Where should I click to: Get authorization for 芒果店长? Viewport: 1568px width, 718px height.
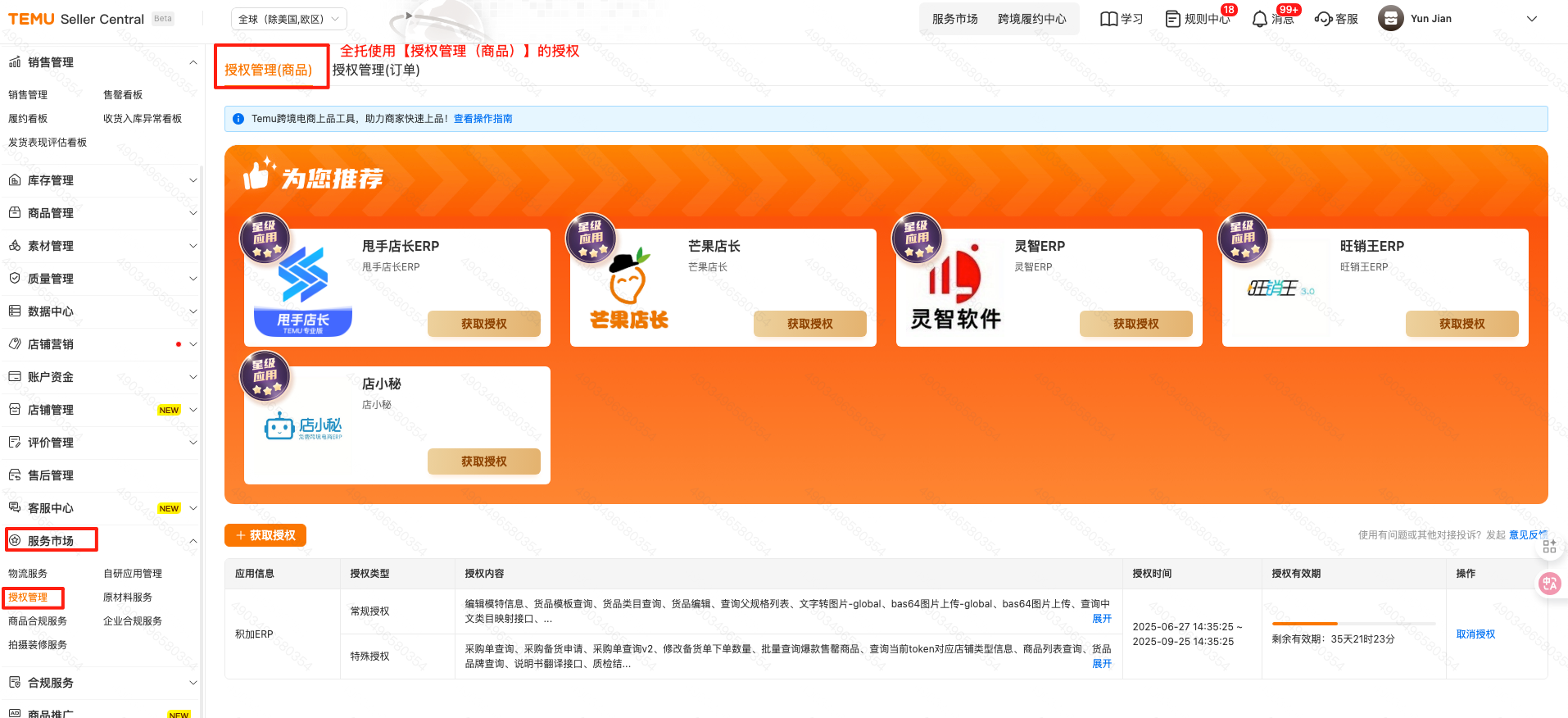810,324
